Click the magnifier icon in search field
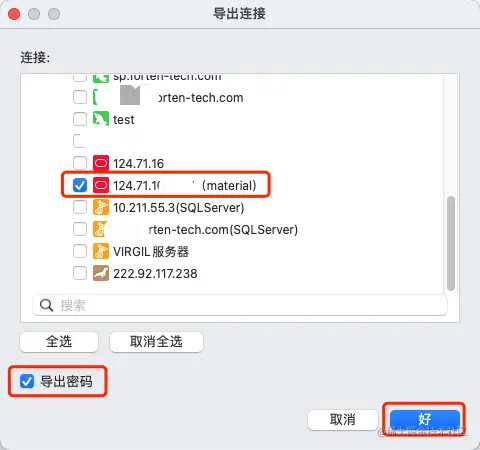 (46, 305)
